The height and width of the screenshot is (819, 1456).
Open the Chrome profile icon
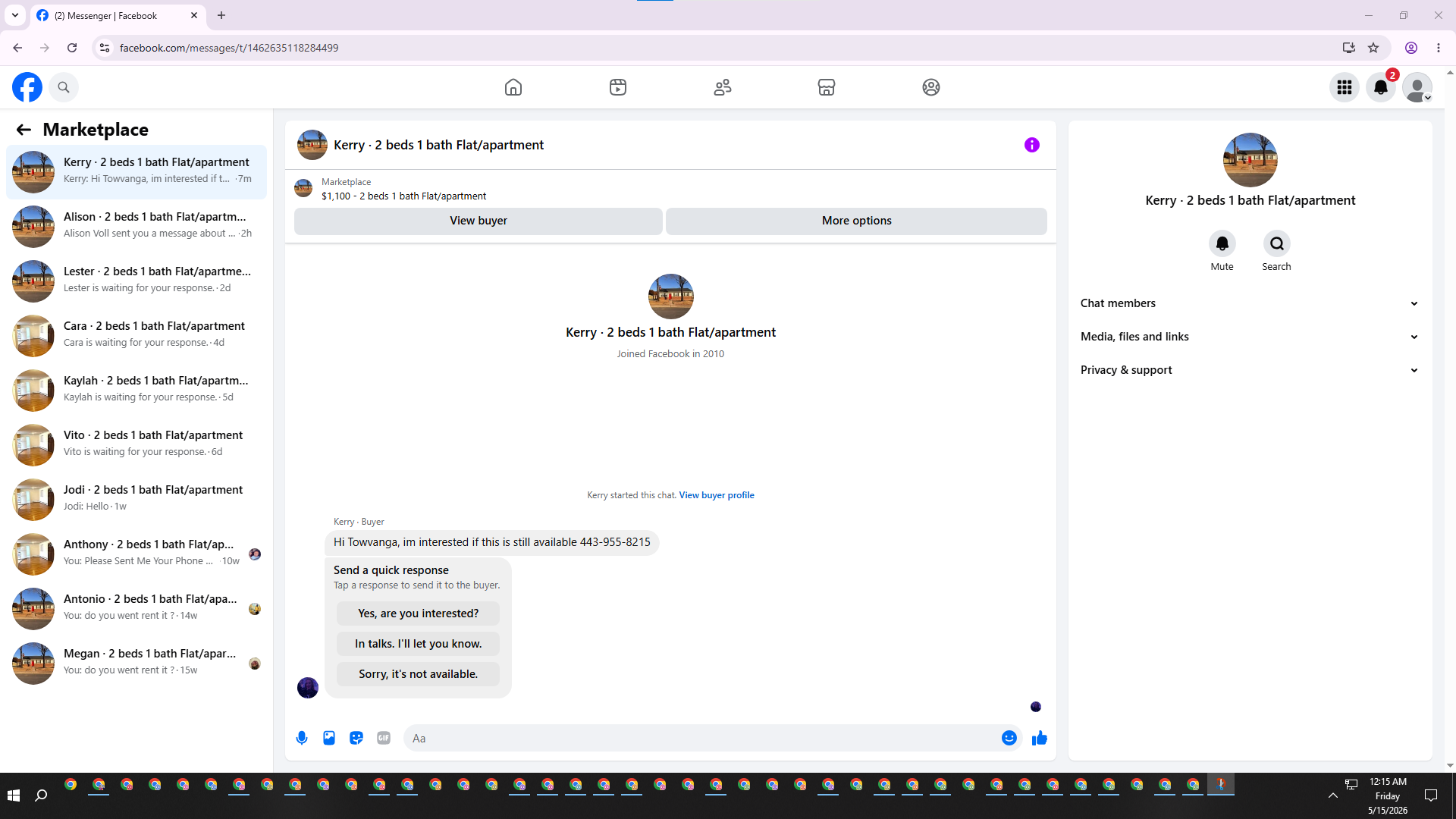[x=1411, y=48]
